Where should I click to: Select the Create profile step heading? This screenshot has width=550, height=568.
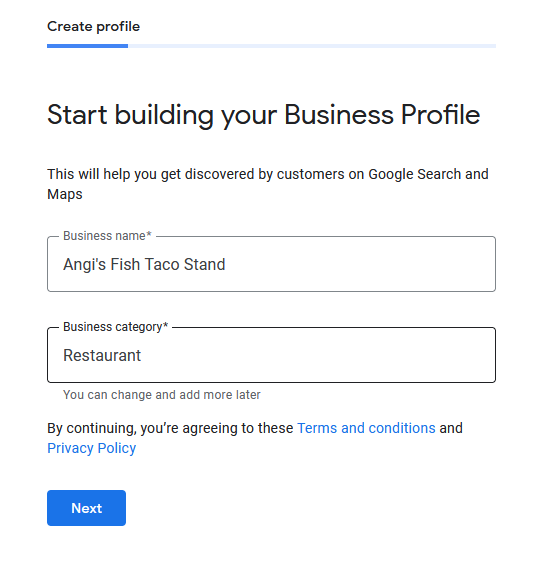[x=93, y=26]
